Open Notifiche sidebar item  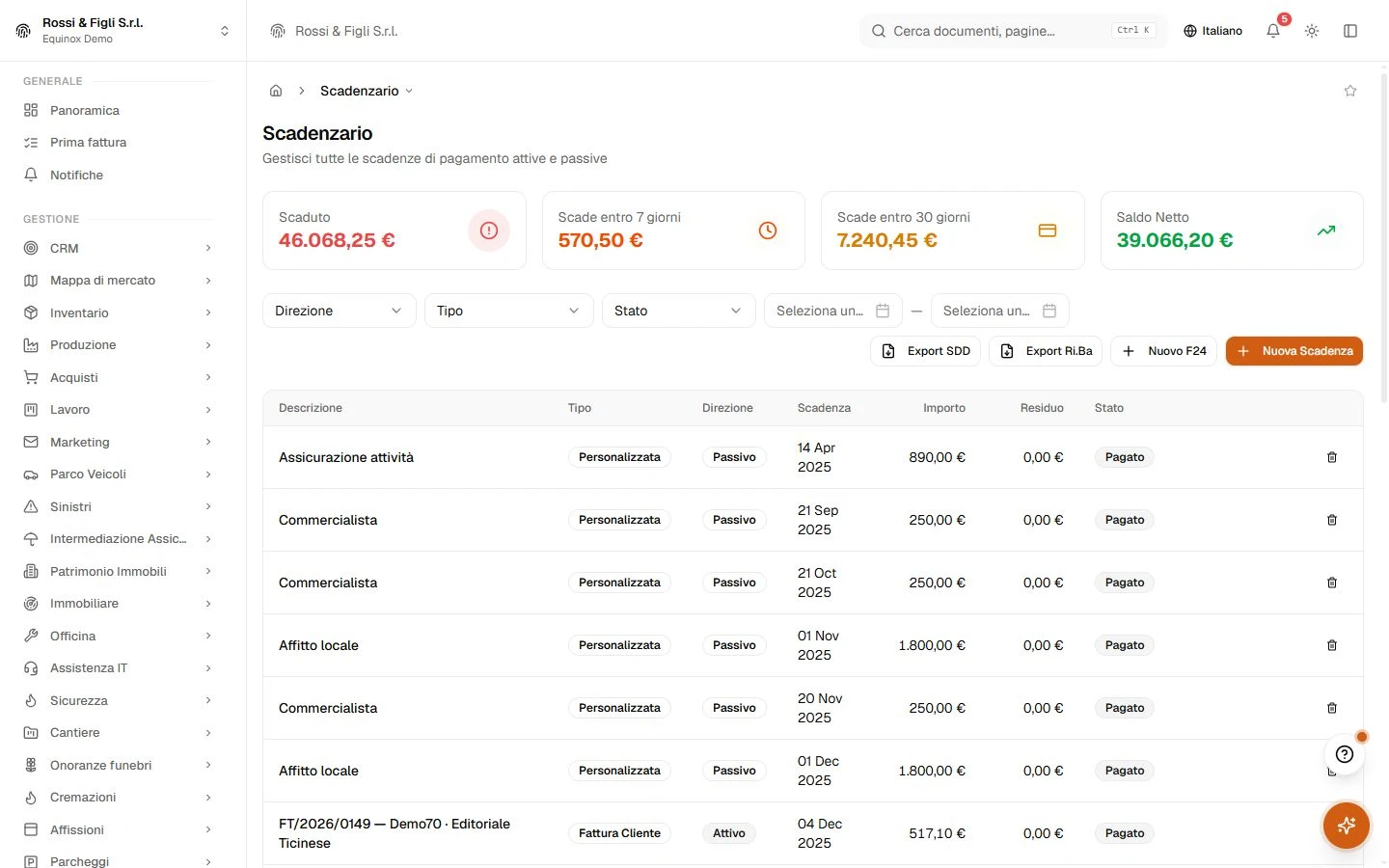pos(118,175)
